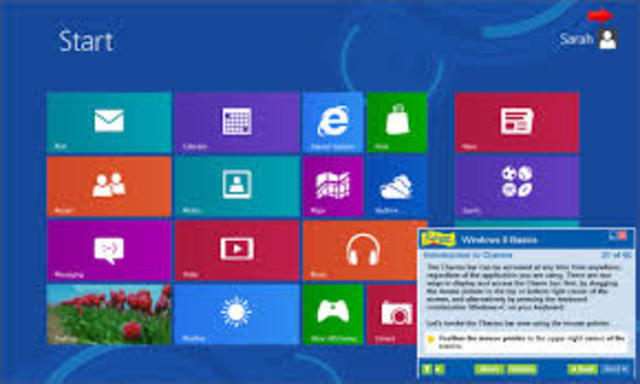The height and width of the screenshot is (384, 640).
Task: Open the SkyDrive cloud tile
Action: 397,186
